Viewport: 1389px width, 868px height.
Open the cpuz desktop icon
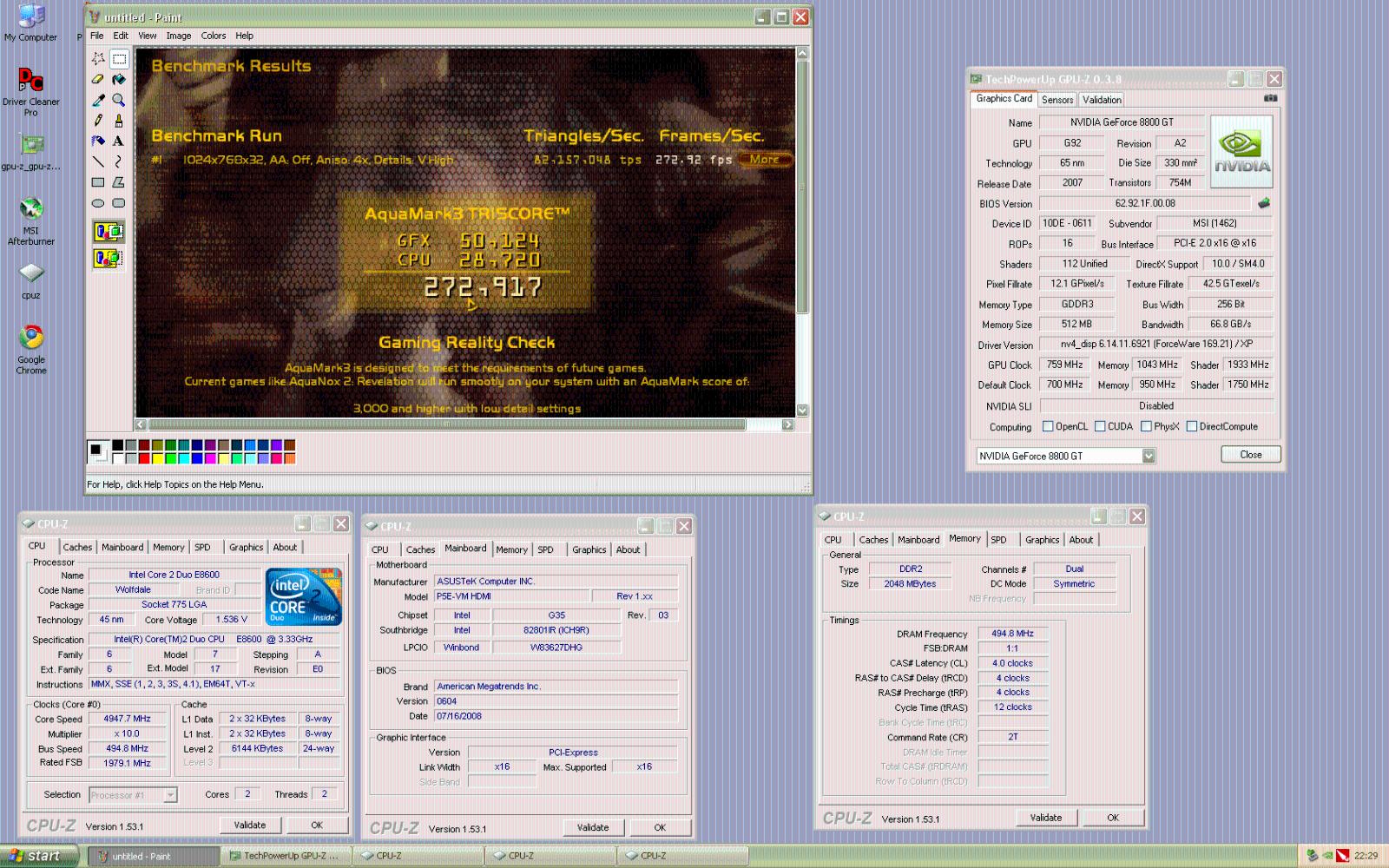[31, 281]
